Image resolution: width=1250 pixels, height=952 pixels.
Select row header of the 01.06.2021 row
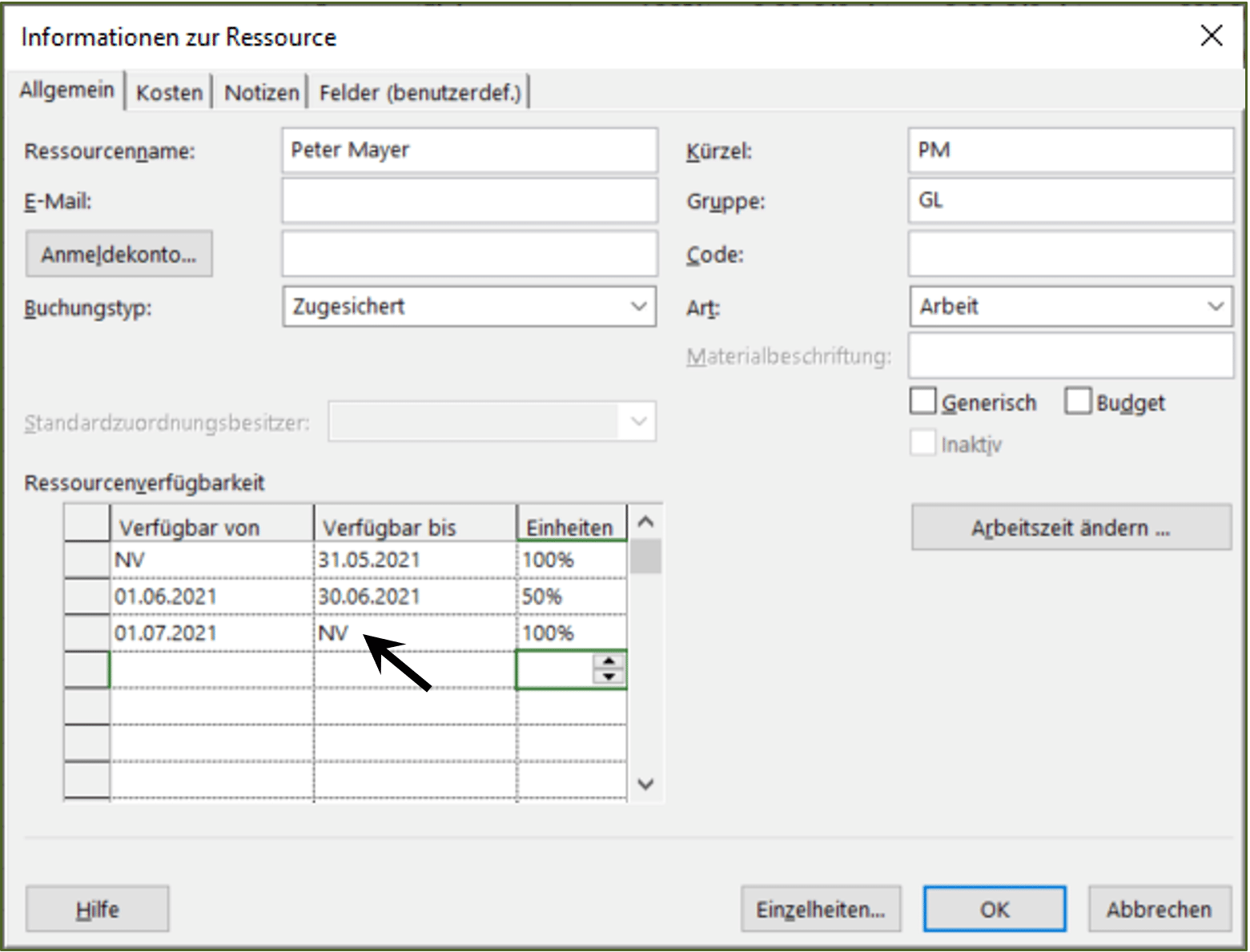[x=86, y=597]
